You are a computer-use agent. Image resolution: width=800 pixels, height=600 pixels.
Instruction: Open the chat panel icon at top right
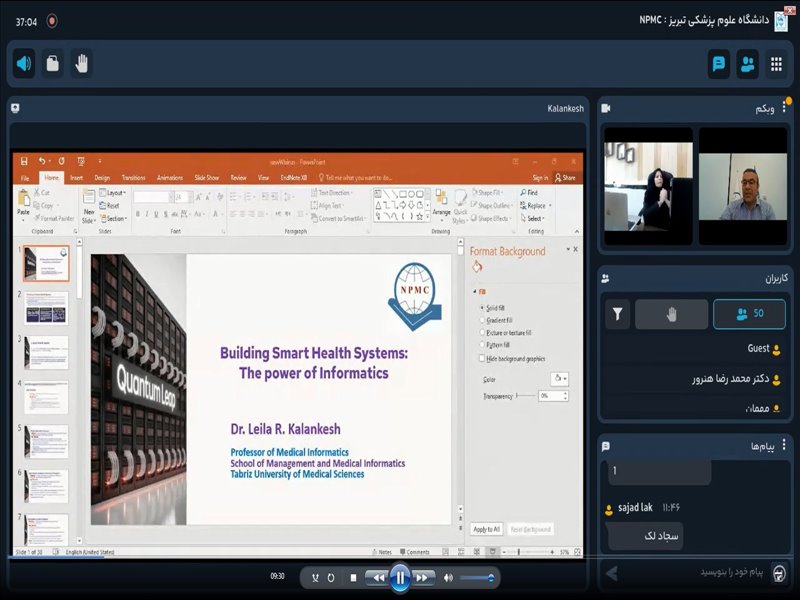pyautogui.click(x=718, y=64)
